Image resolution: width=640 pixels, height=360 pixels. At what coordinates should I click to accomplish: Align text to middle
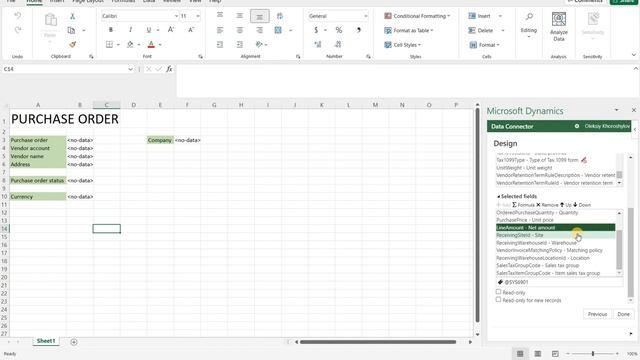coord(240,16)
